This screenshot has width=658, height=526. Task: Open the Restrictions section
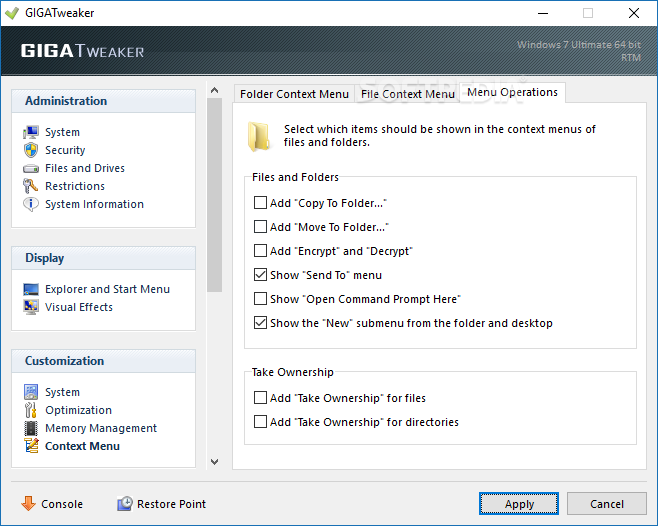coord(75,186)
